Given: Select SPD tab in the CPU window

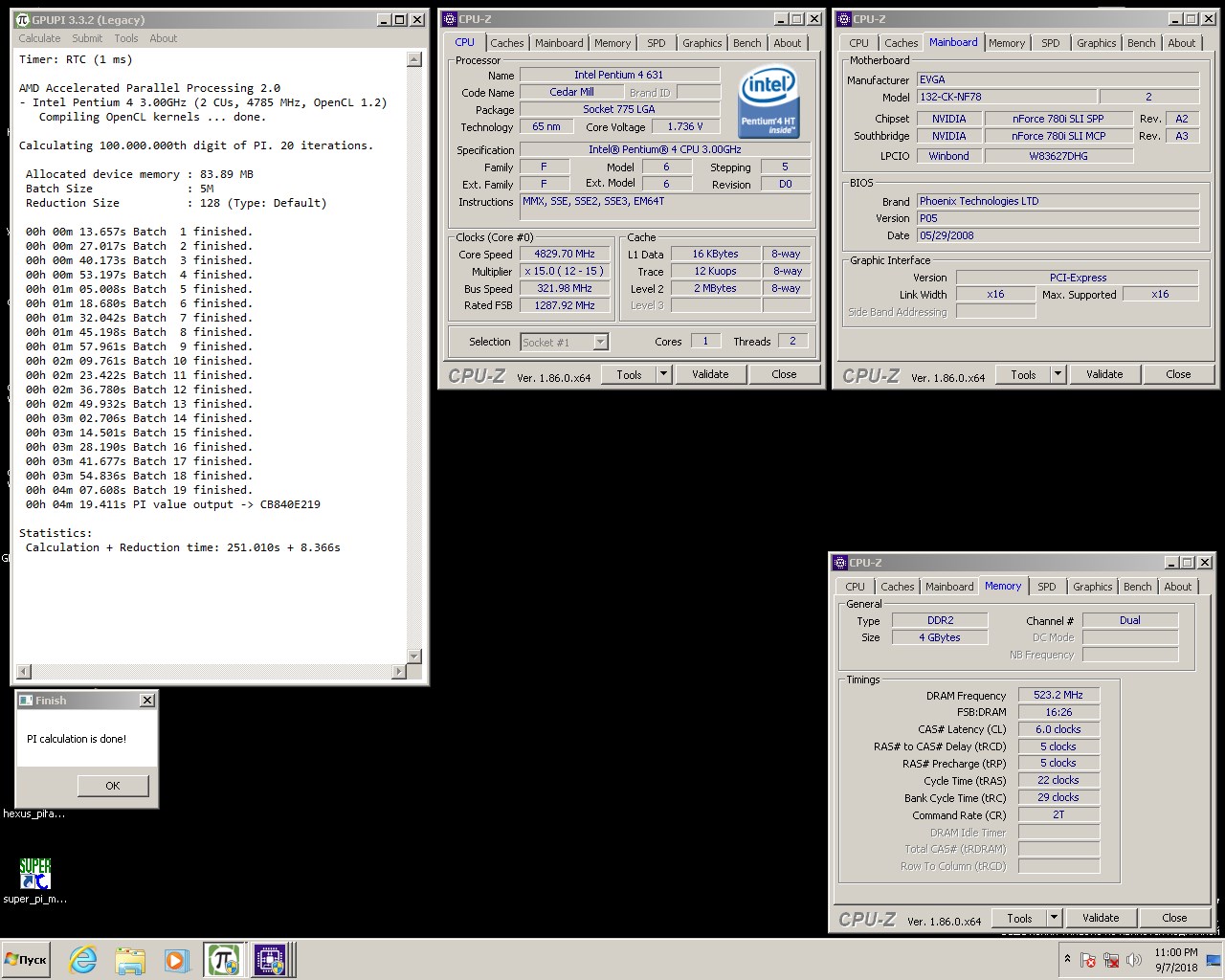Looking at the screenshot, I should tap(657, 43).
